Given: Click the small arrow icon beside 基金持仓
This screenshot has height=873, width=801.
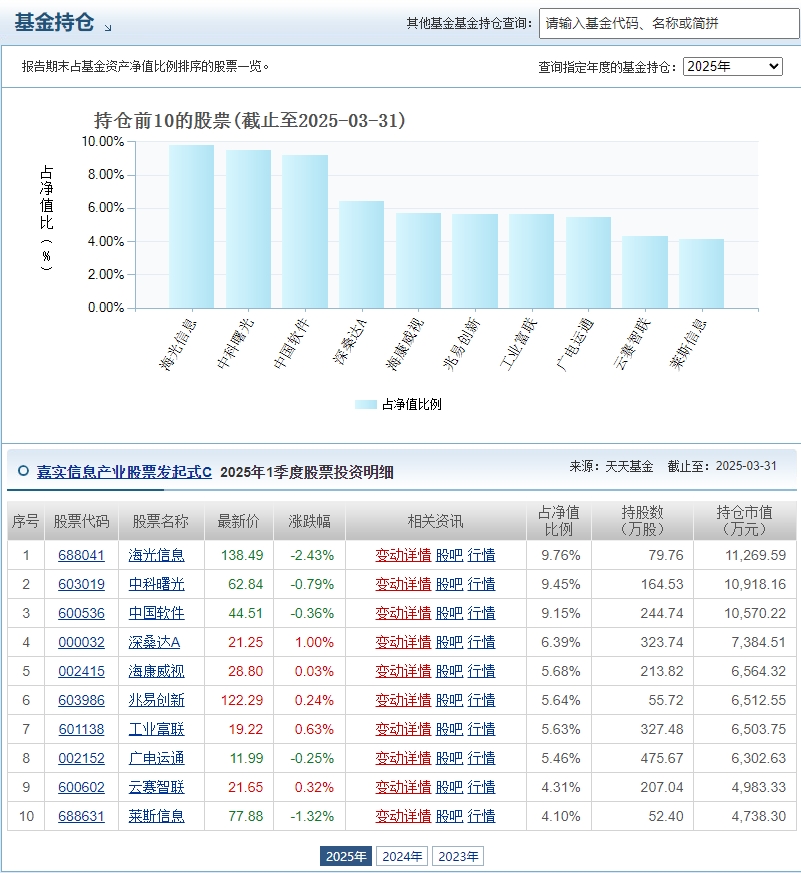Looking at the screenshot, I should point(107,28).
